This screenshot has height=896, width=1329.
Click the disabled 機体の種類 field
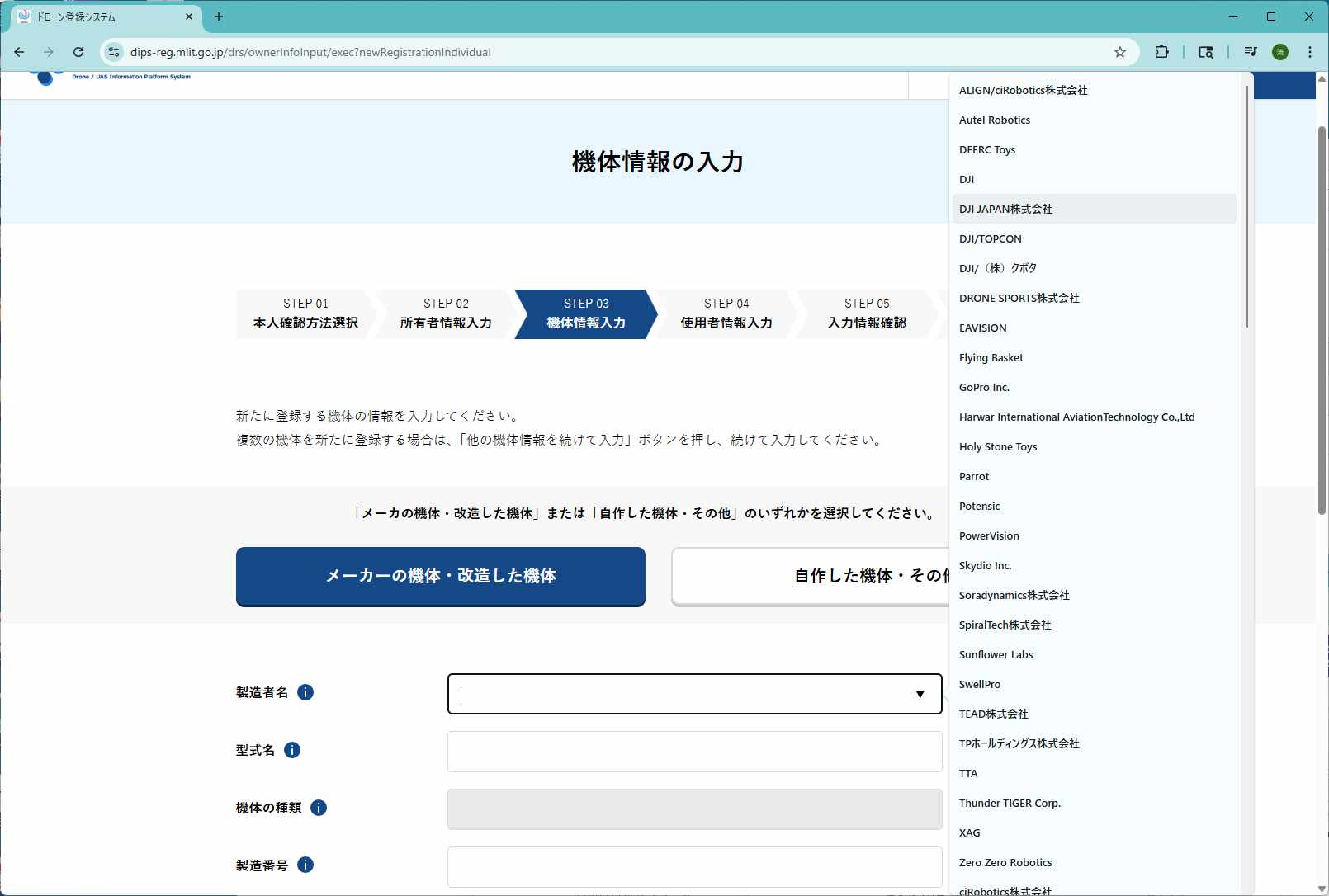pyautogui.click(x=695, y=809)
